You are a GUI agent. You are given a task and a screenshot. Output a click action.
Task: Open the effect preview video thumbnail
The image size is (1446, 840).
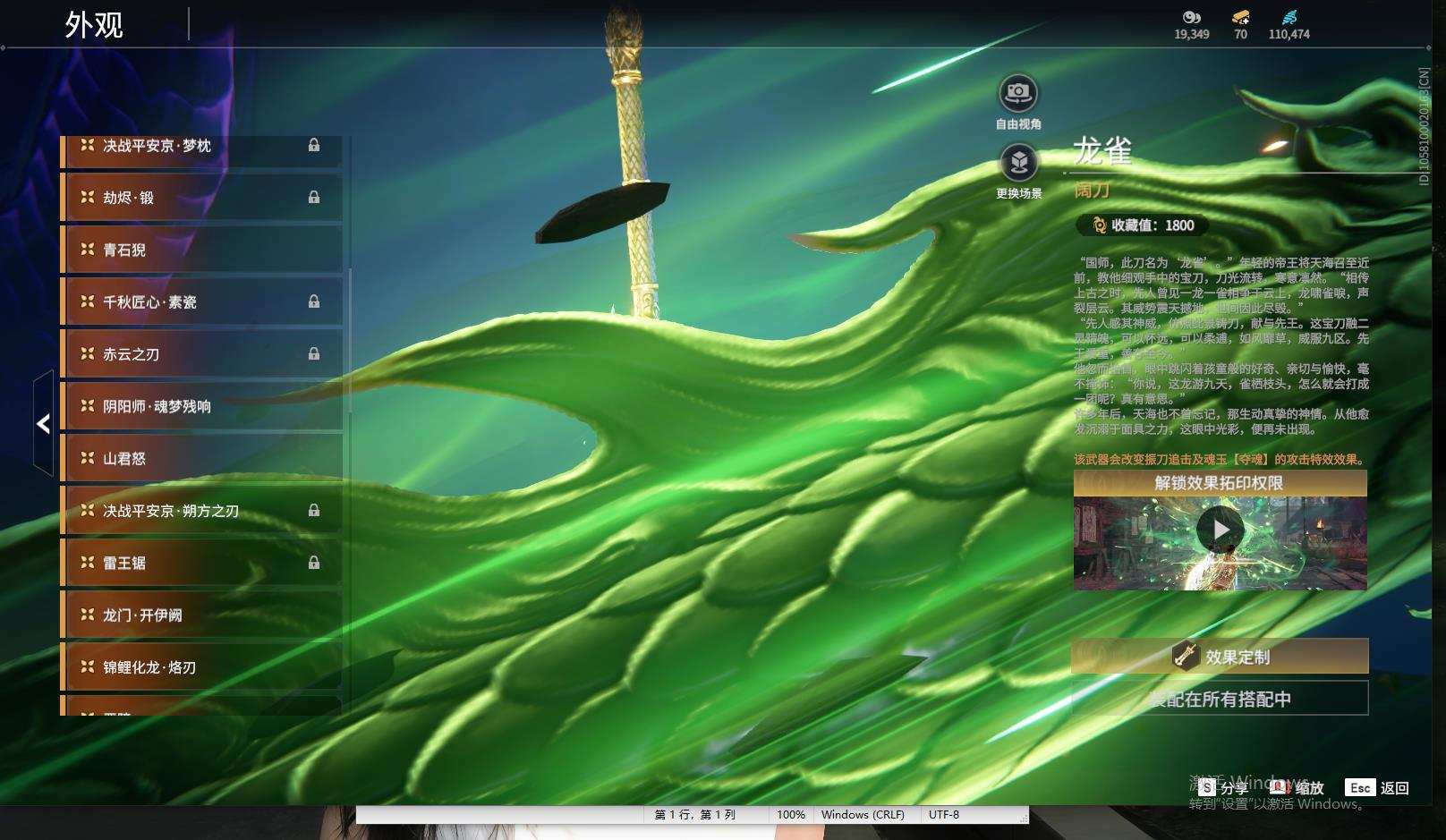pyautogui.click(x=1221, y=543)
